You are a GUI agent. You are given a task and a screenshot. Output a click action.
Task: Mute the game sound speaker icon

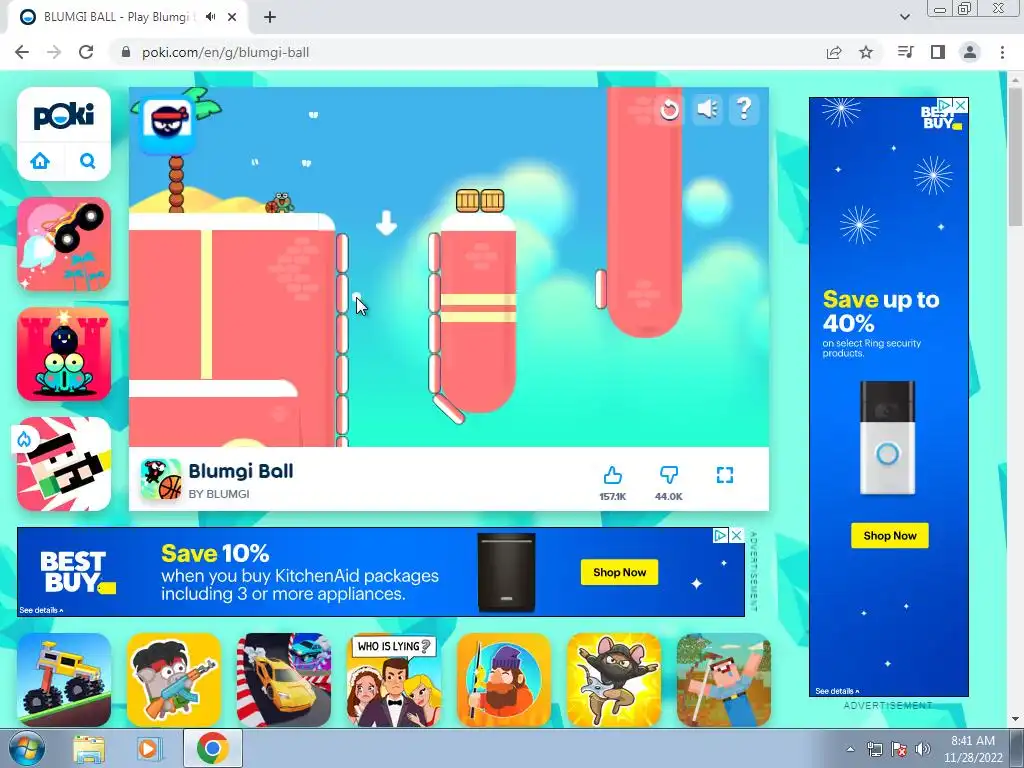click(x=707, y=108)
